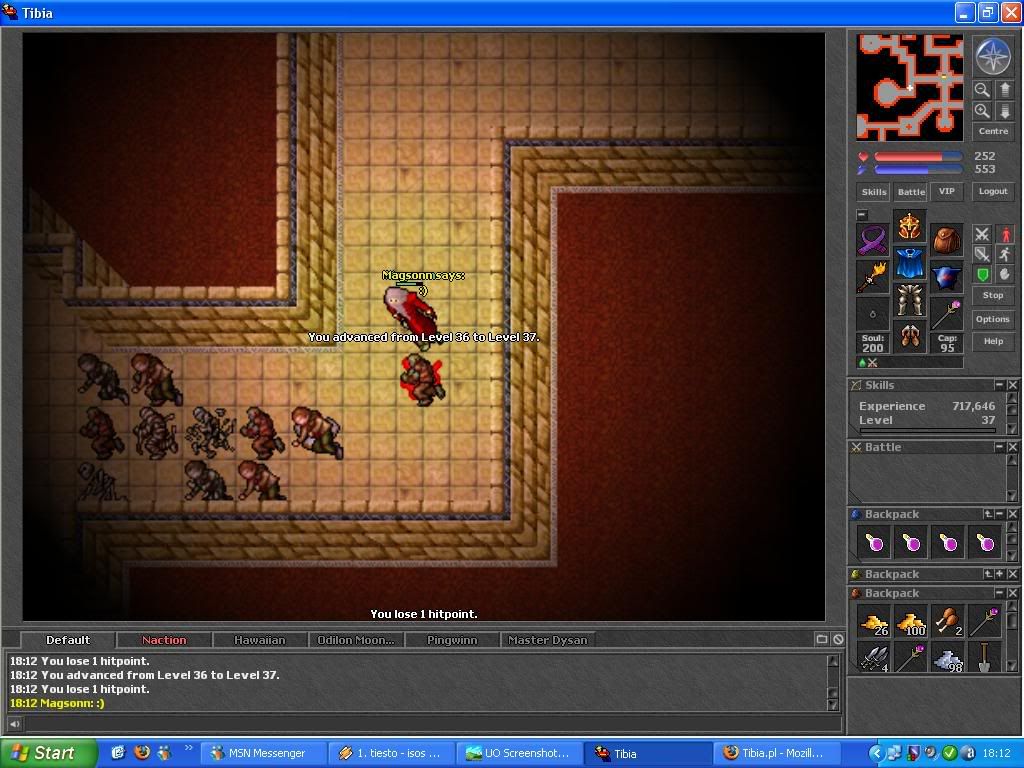Enable chase opponent mode (running figure)
The image size is (1024, 768).
1004,254
